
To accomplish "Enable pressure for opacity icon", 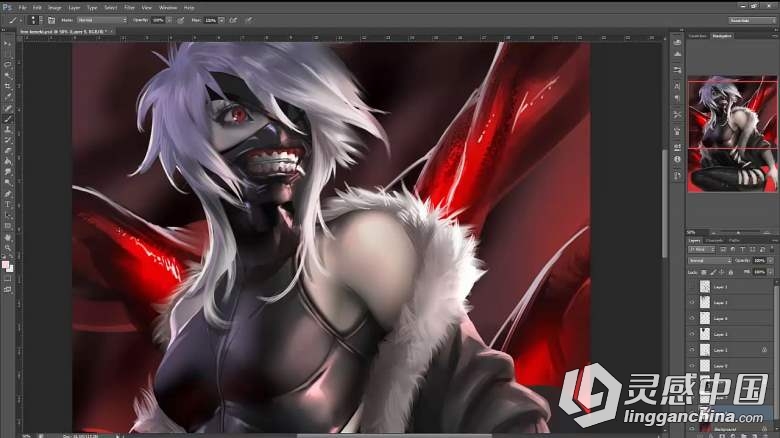I will [181, 20].
